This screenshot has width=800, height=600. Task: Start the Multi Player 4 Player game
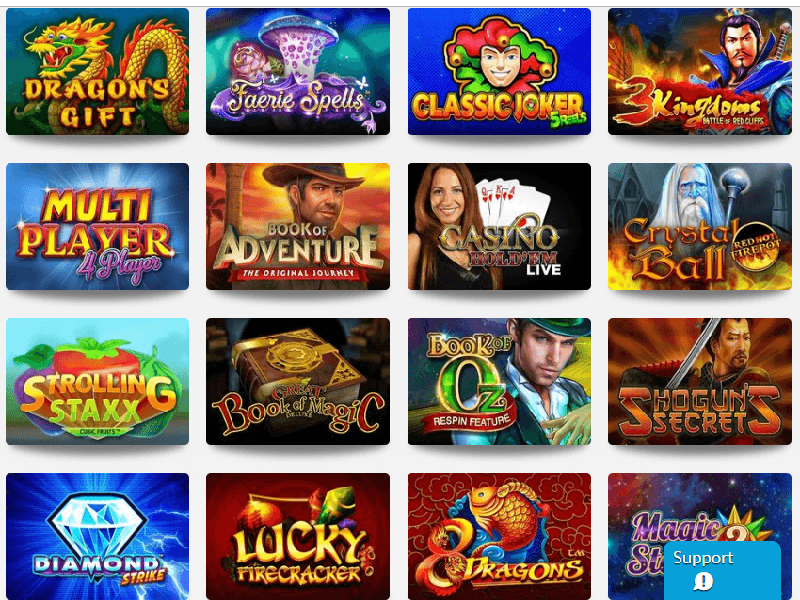click(97, 227)
